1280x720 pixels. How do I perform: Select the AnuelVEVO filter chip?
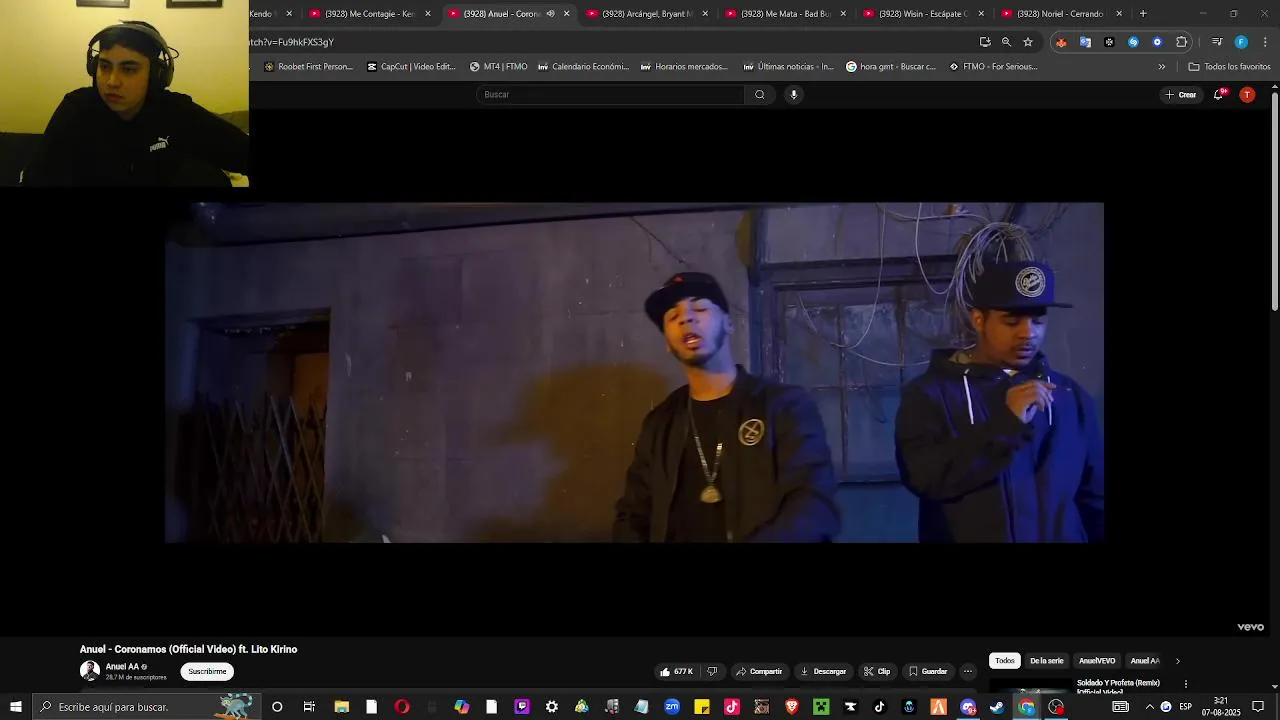(x=1097, y=661)
